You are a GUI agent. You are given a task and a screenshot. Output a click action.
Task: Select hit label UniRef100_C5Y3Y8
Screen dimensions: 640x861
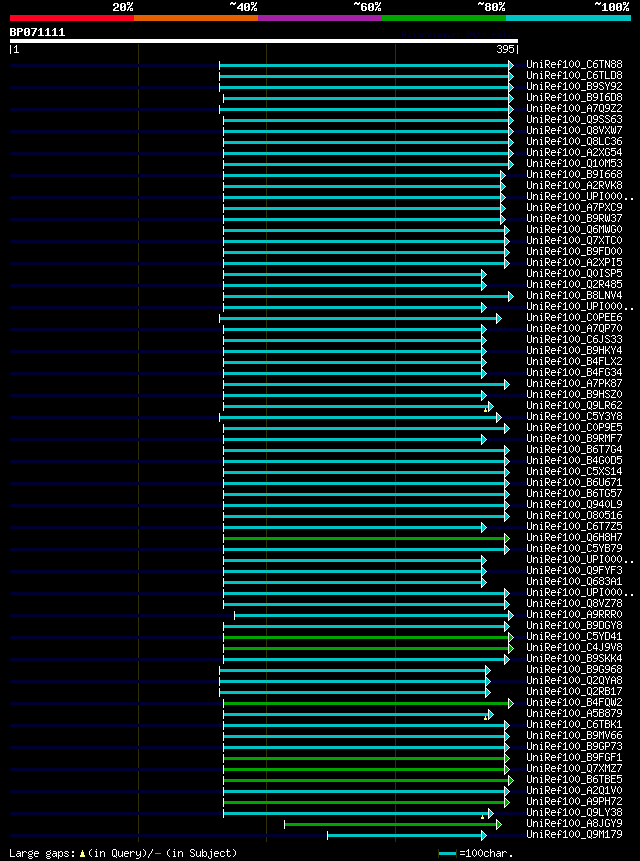[575, 416]
